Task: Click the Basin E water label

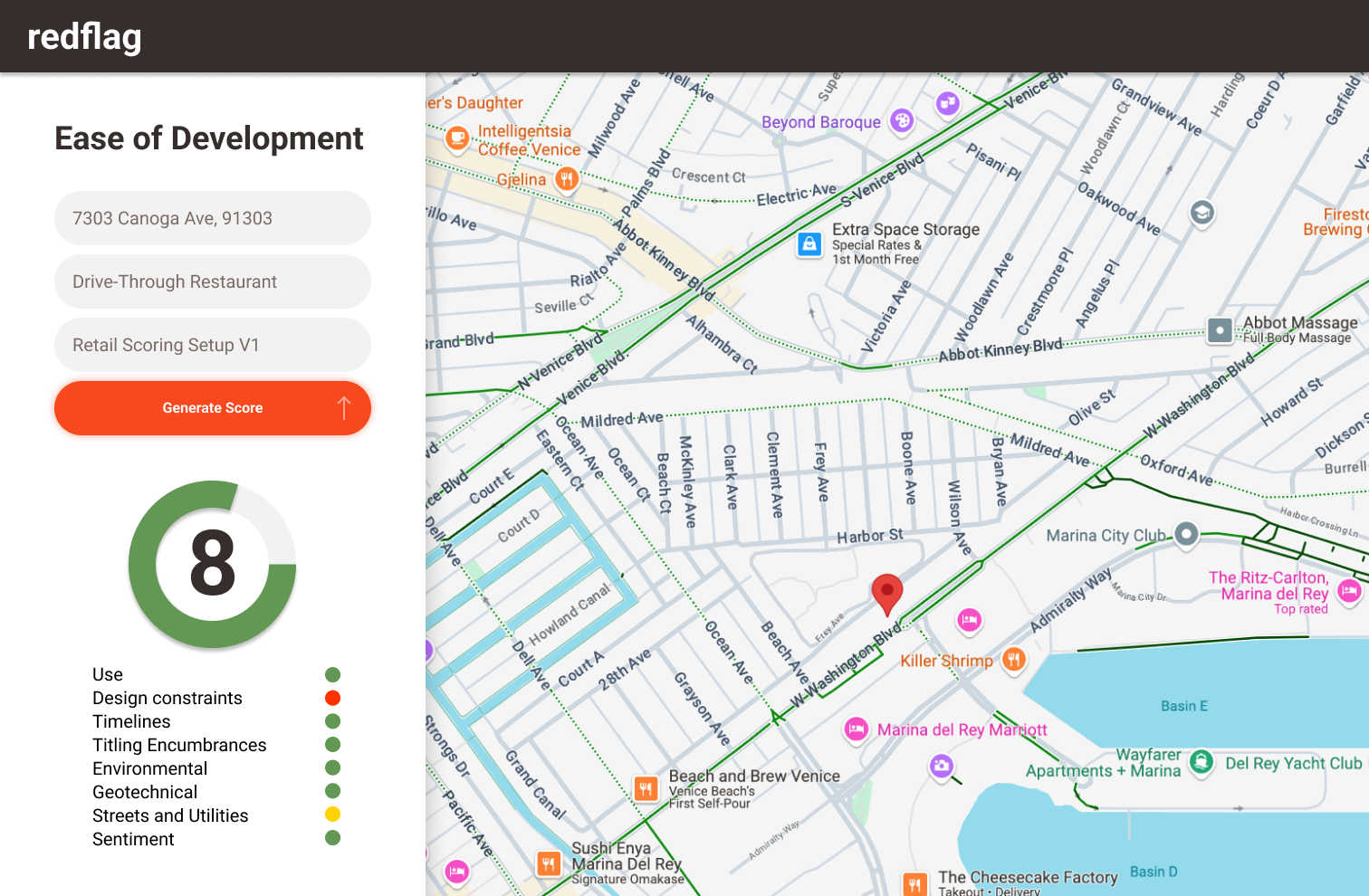Action: pos(1184,706)
